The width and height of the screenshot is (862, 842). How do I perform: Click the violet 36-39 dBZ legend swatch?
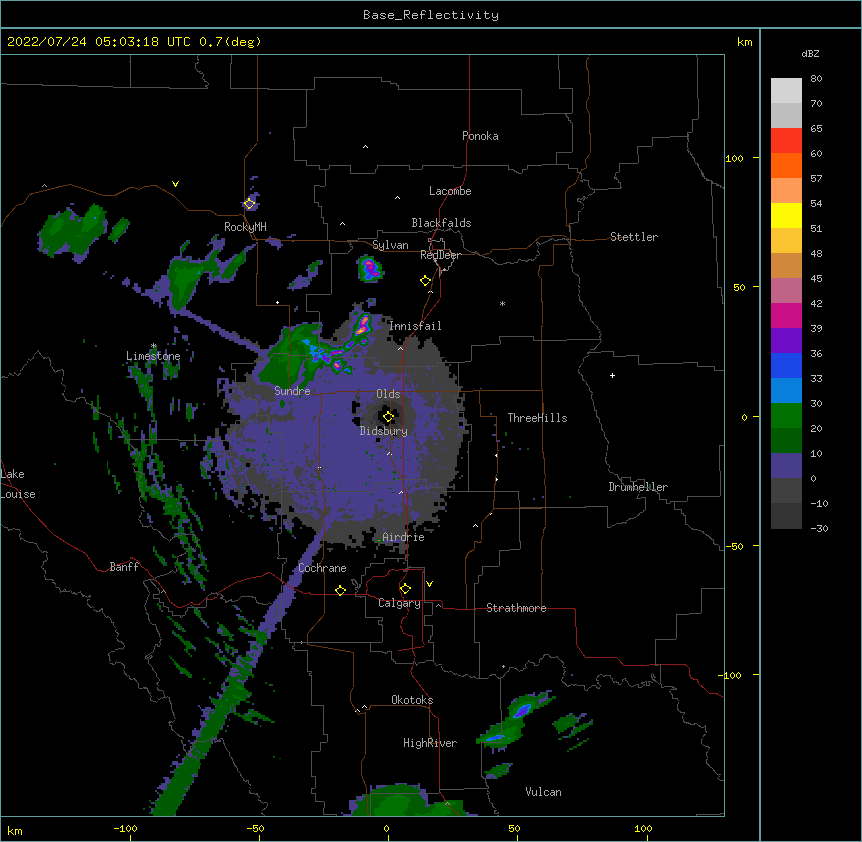click(786, 341)
